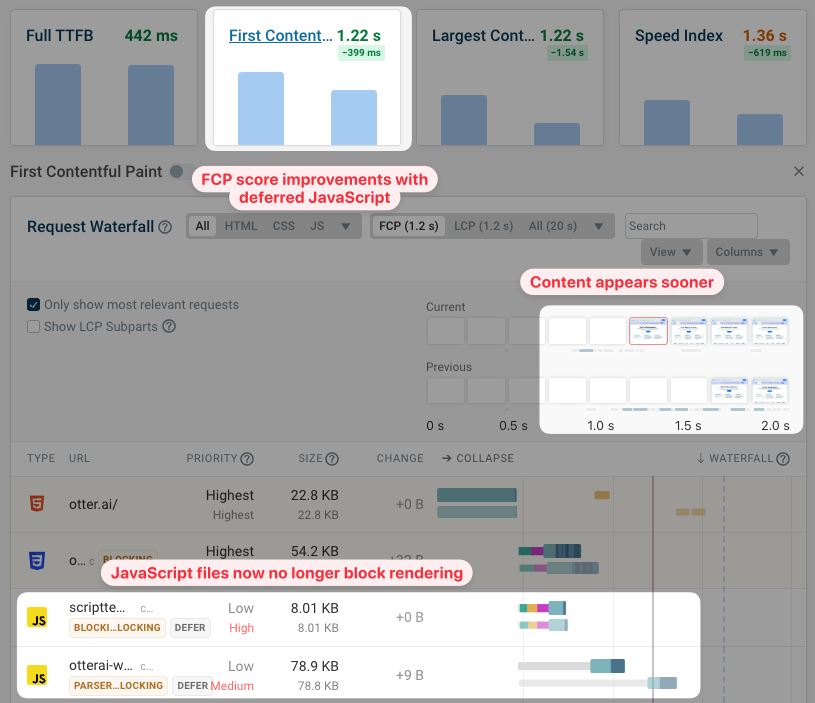The width and height of the screenshot is (815, 703).
Task: Open LCP Subparts help icon
Action: point(169,326)
